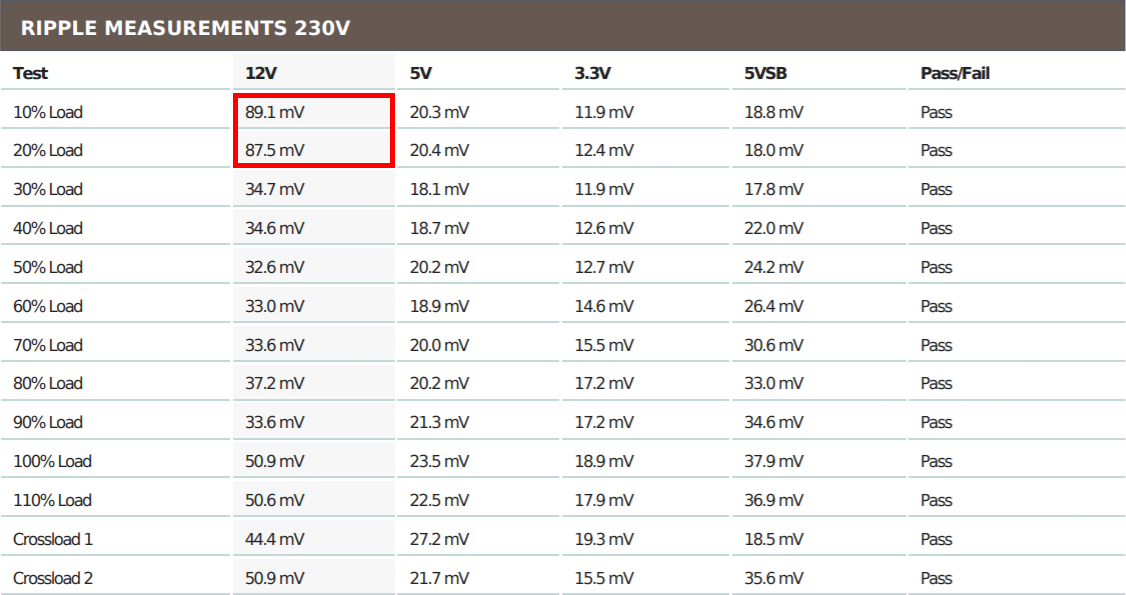Screen dimensions: 1126x595
Task: Click Pass result for 50% Load
Action: [936, 268]
